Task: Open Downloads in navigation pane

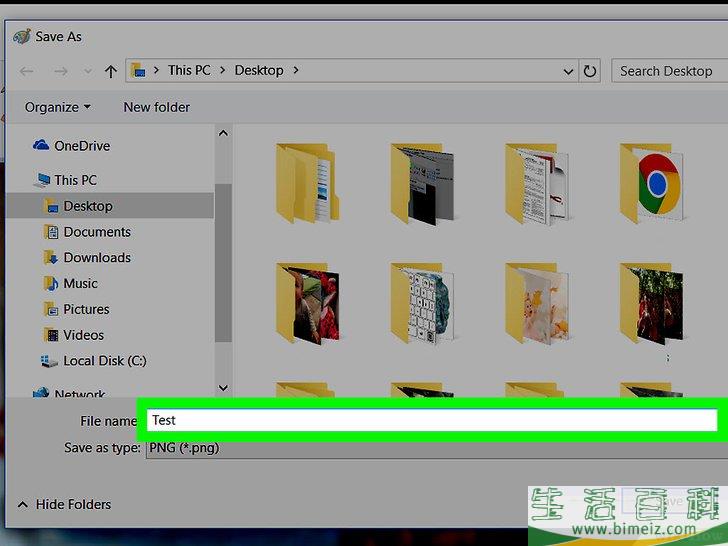Action: (x=97, y=258)
